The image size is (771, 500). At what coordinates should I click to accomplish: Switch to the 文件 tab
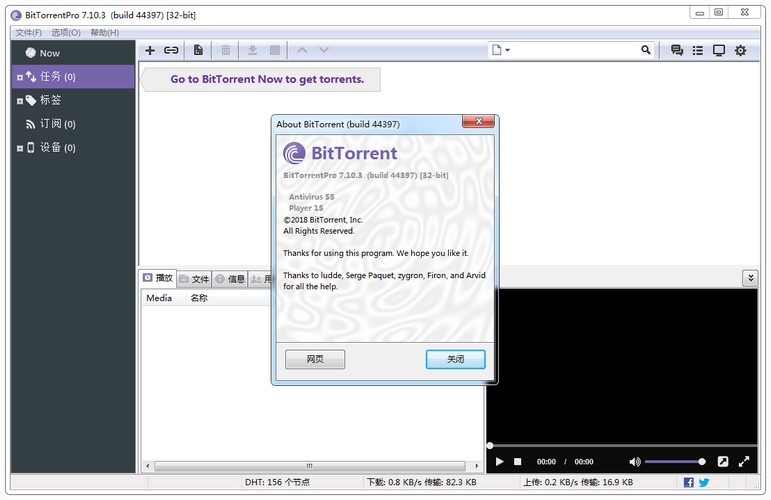(x=194, y=279)
